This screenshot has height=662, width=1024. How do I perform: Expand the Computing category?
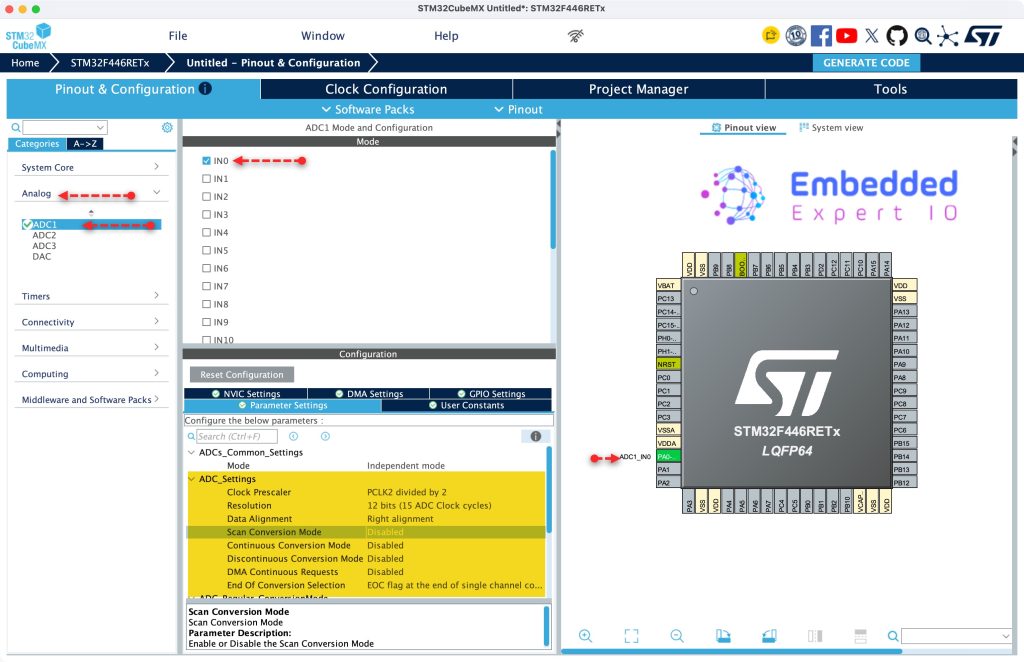(x=90, y=373)
